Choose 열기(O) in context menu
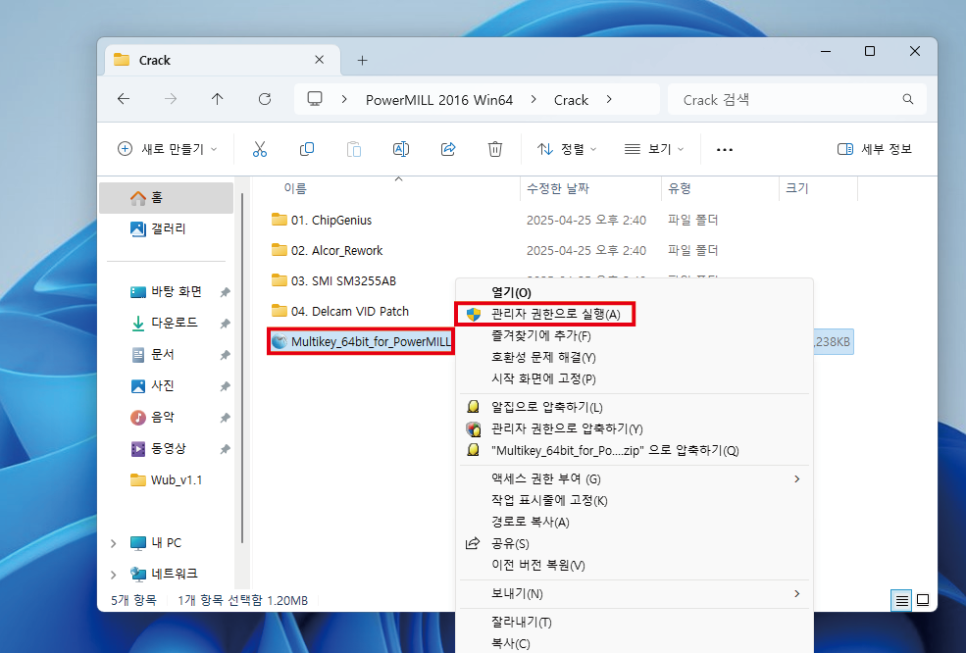Image resolution: width=966 pixels, height=653 pixels. (634, 293)
